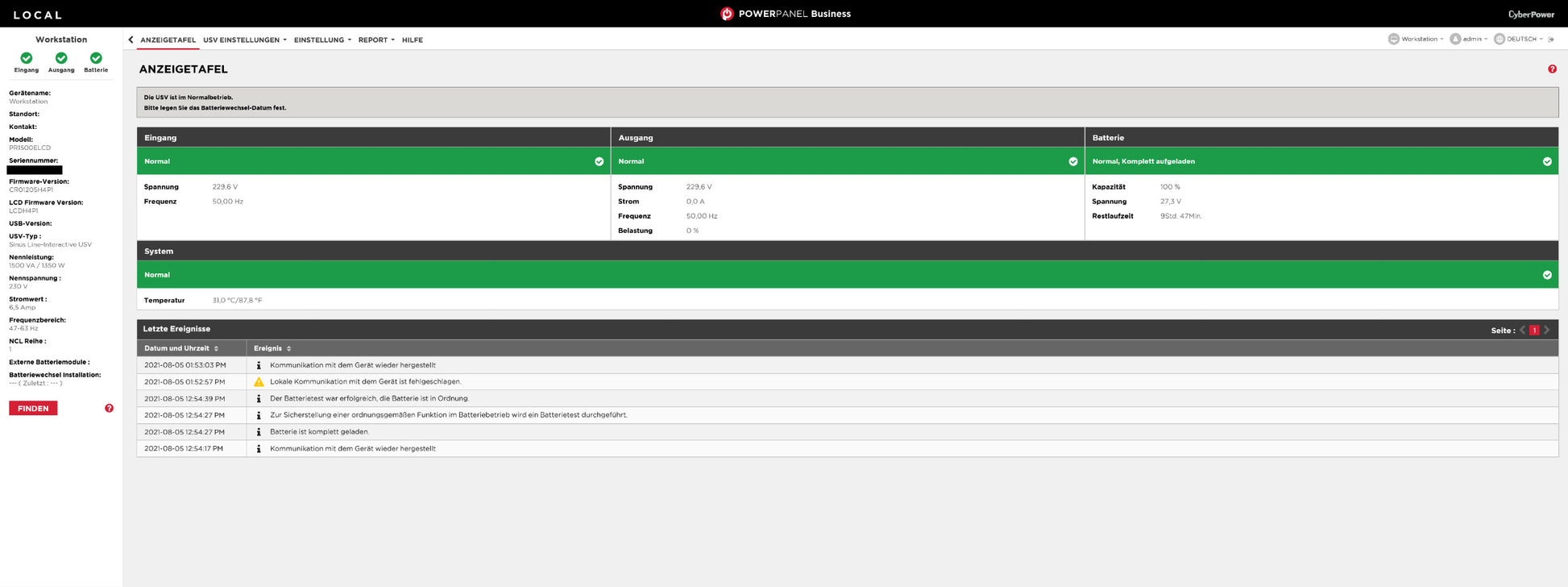1568x587 pixels.
Task: Expand the Einstellung menu
Action: click(322, 40)
